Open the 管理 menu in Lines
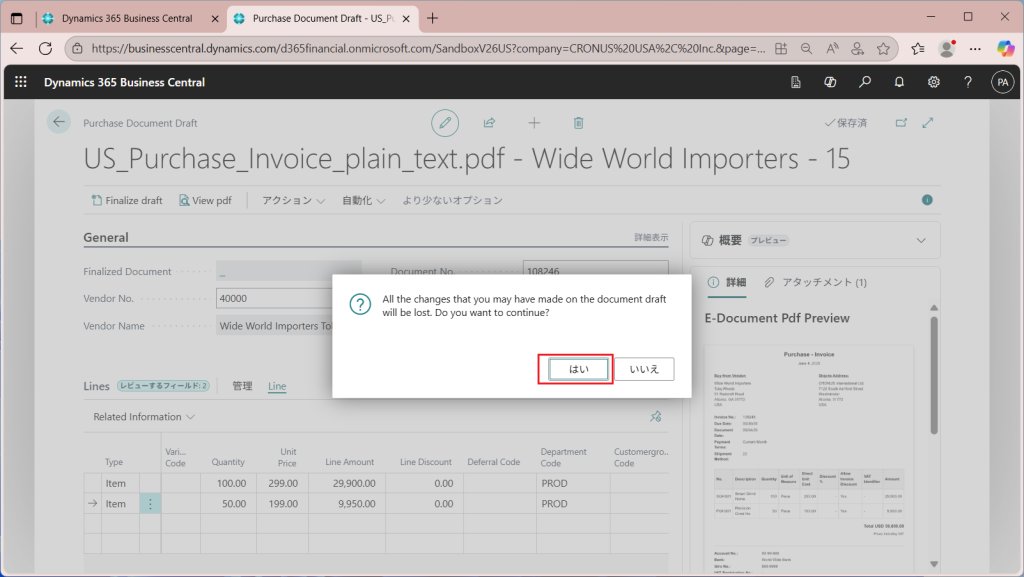1024x577 pixels. coord(242,386)
